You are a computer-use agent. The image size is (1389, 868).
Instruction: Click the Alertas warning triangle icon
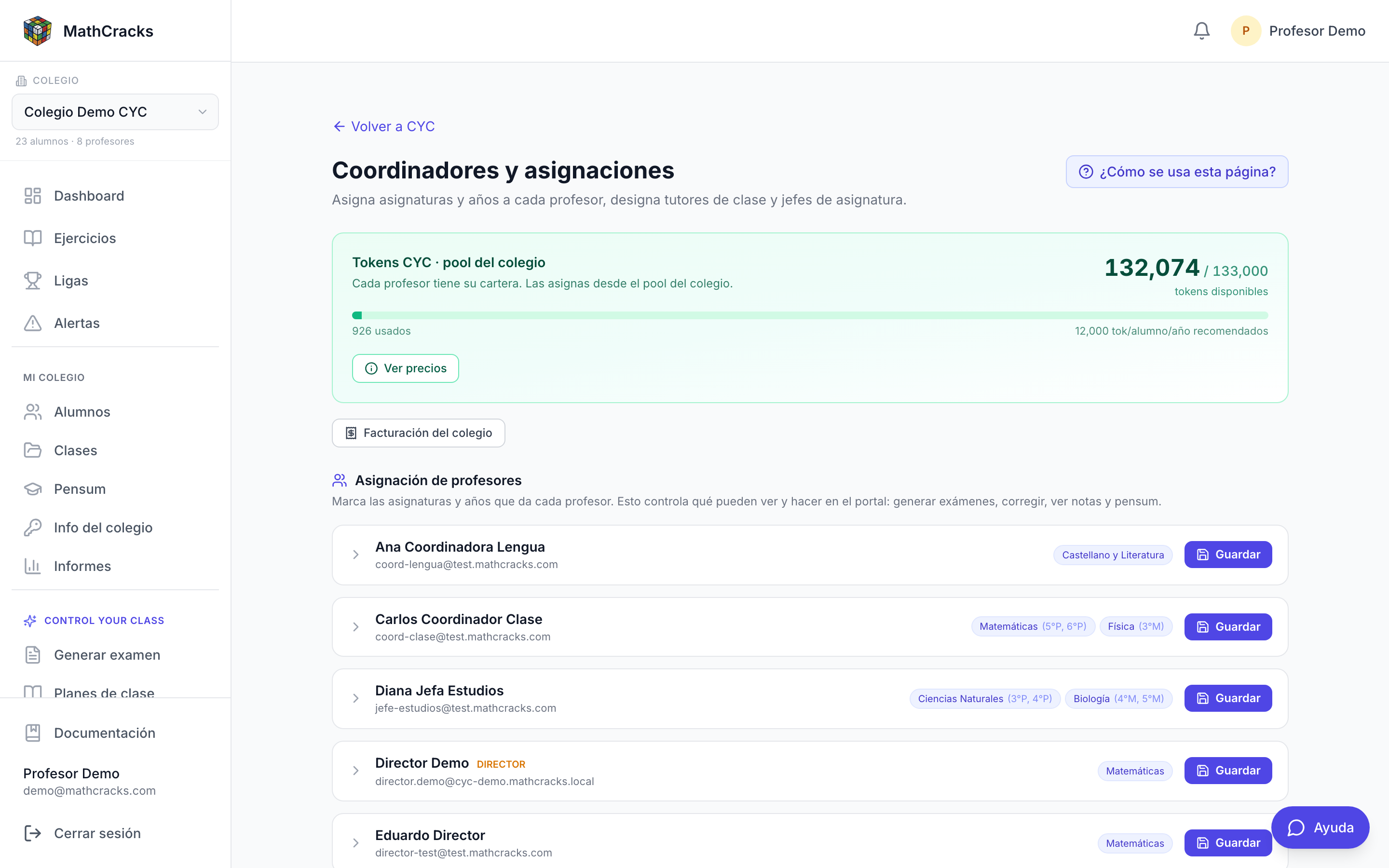click(33, 323)
